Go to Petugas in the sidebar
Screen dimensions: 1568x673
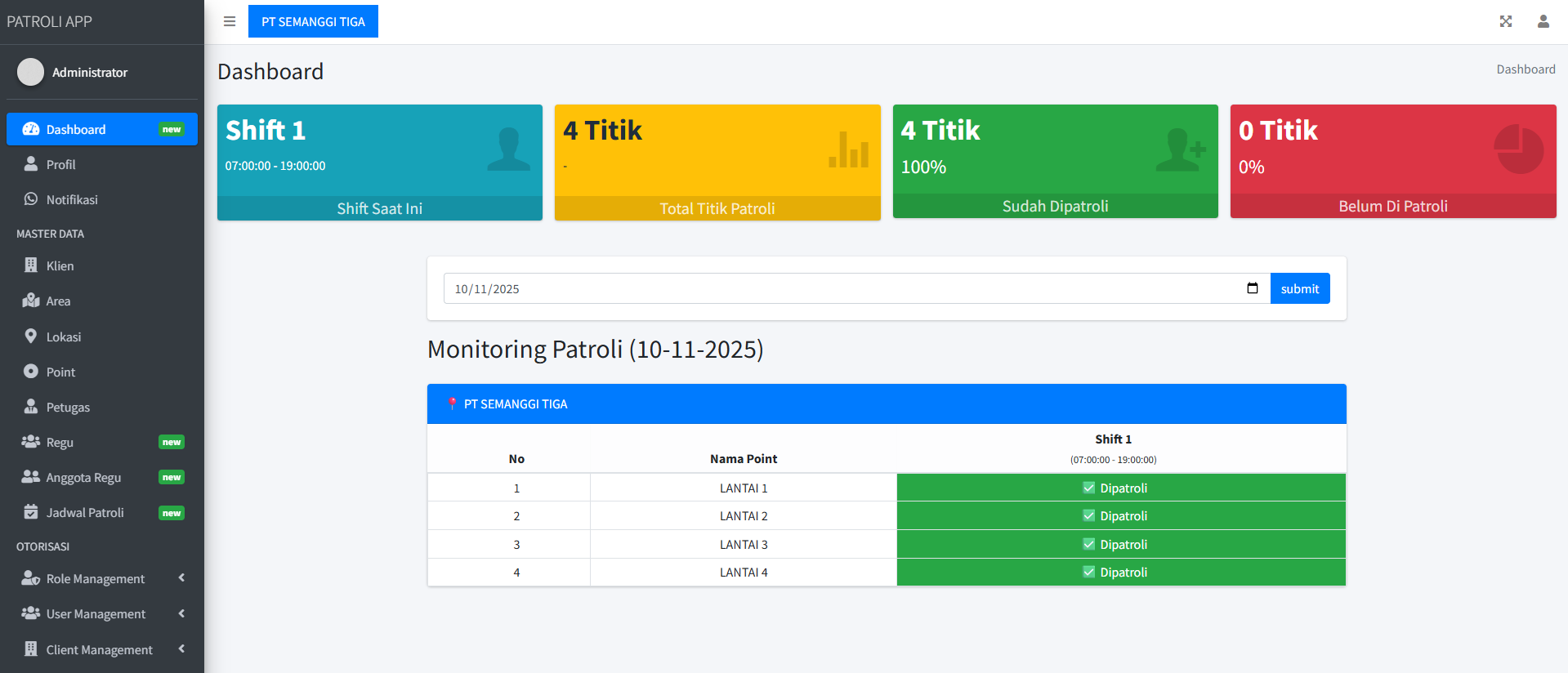pos(68,407)
